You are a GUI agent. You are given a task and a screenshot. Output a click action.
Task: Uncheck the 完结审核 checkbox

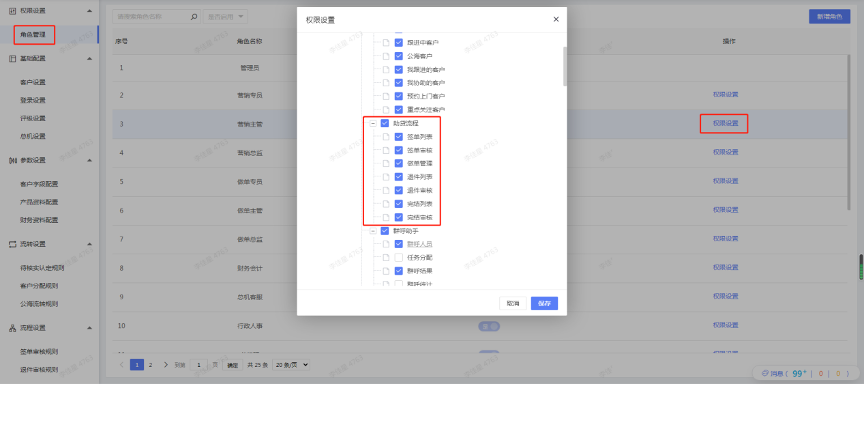(399, 218)
